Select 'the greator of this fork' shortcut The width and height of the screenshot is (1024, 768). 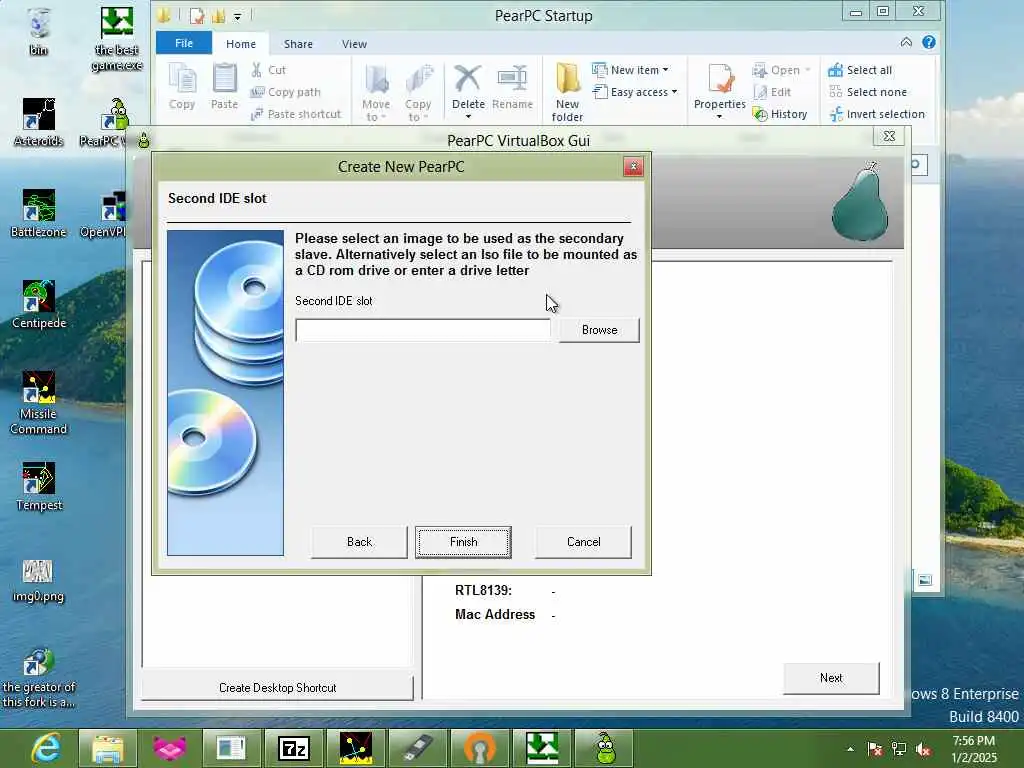[x=39, y=679]
